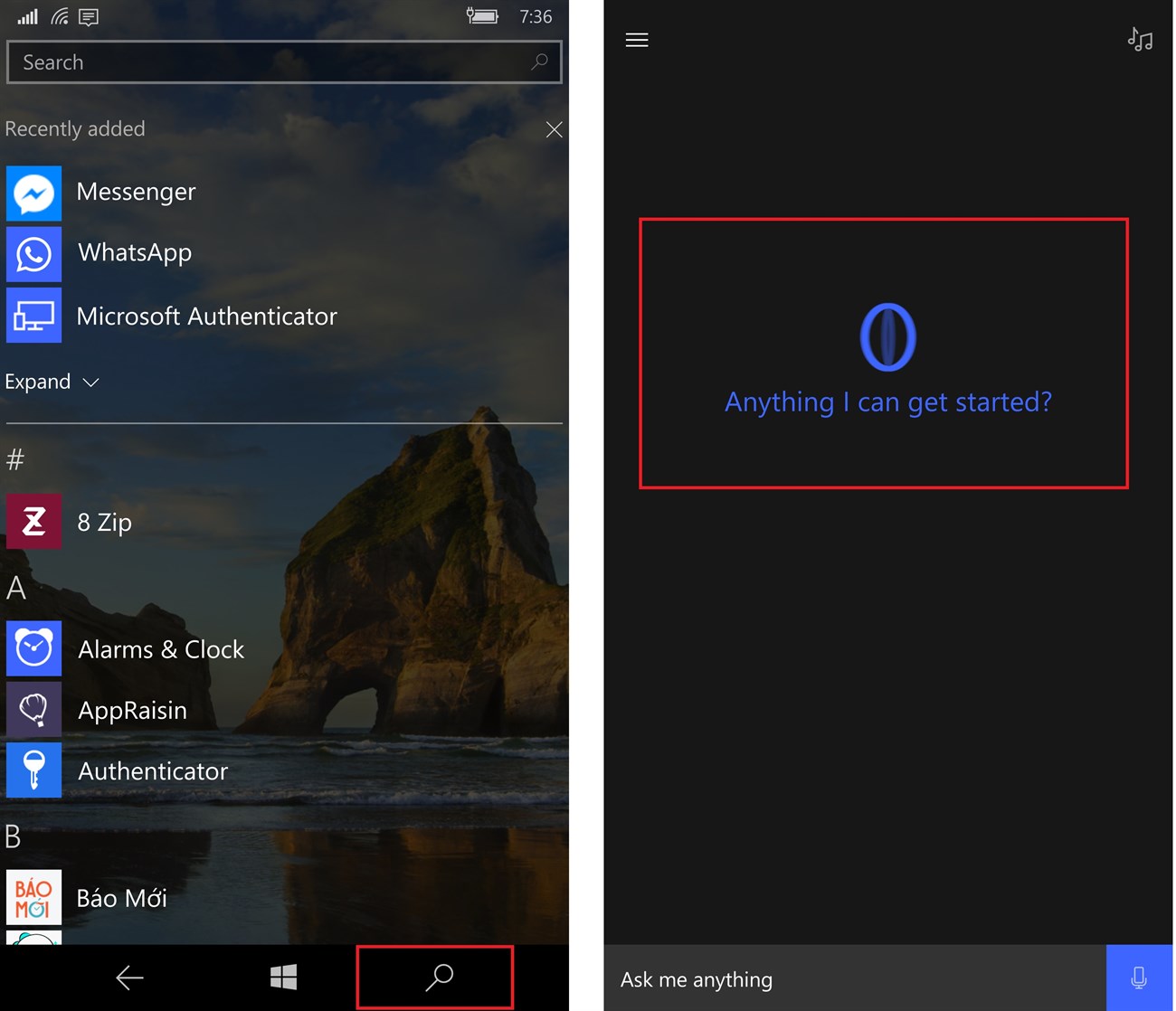Viewport: 1176px width, 1011px height.
Task: Open Cortana hamburger menu
Action: pyautogui.click(x=637, y=40)
